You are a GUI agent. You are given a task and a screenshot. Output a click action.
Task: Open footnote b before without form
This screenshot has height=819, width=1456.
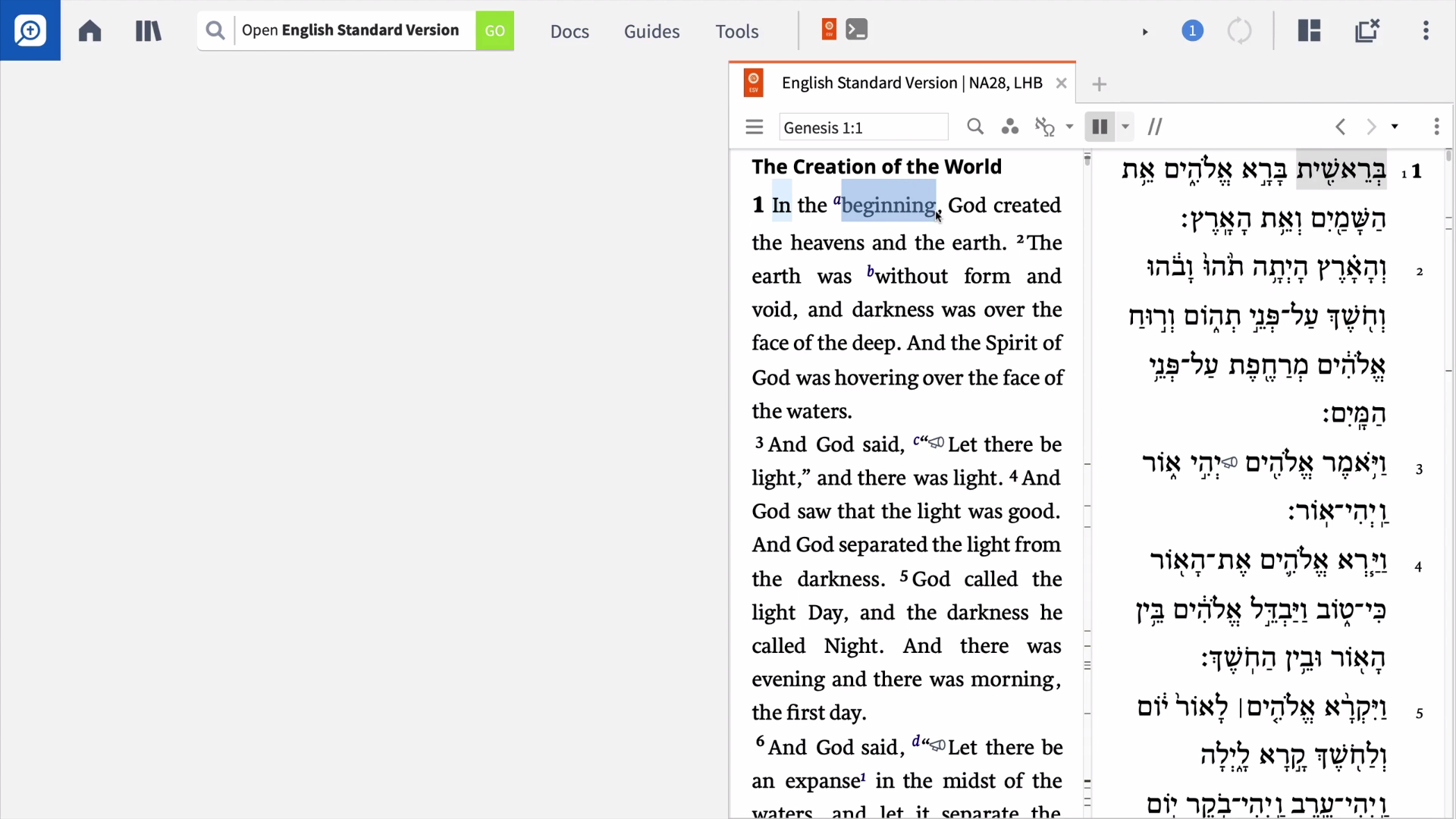pos(871,271)
